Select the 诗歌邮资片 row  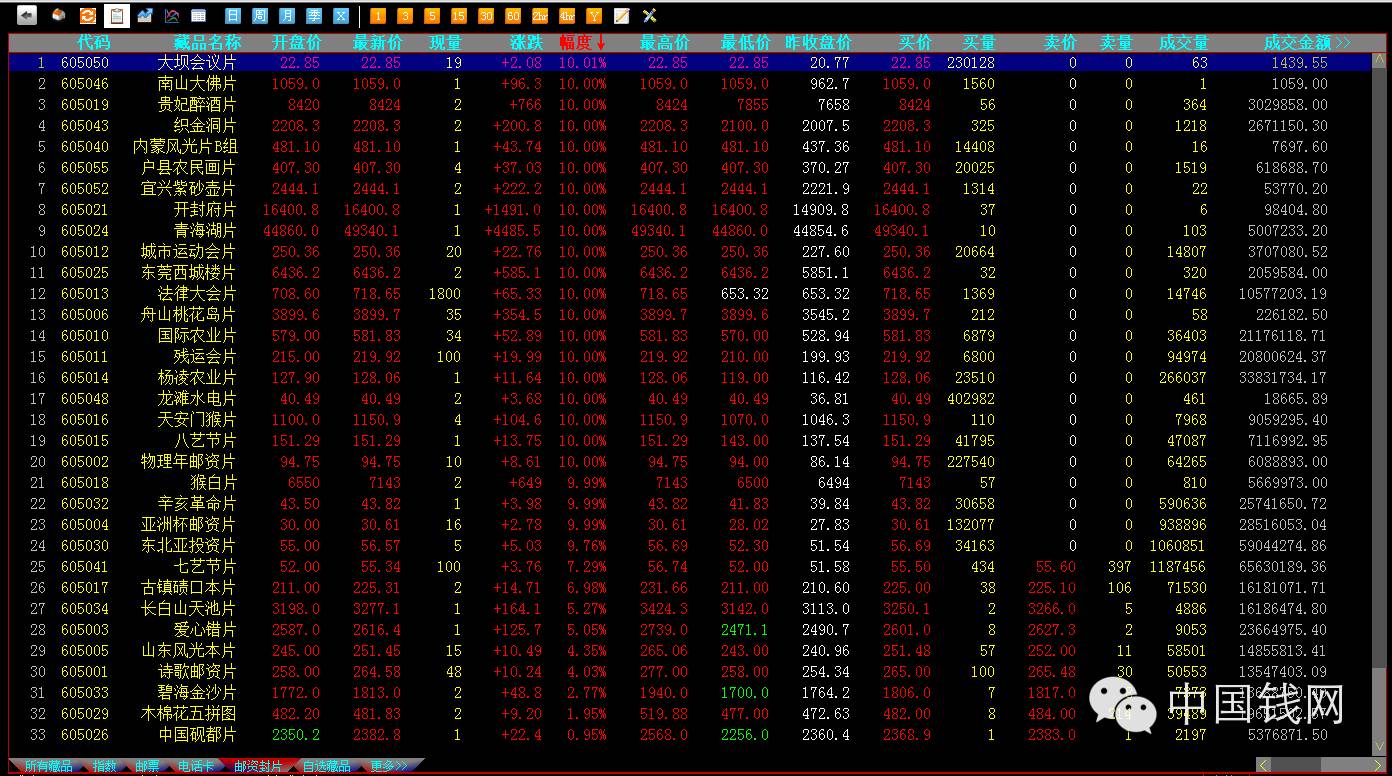(690, 672)
